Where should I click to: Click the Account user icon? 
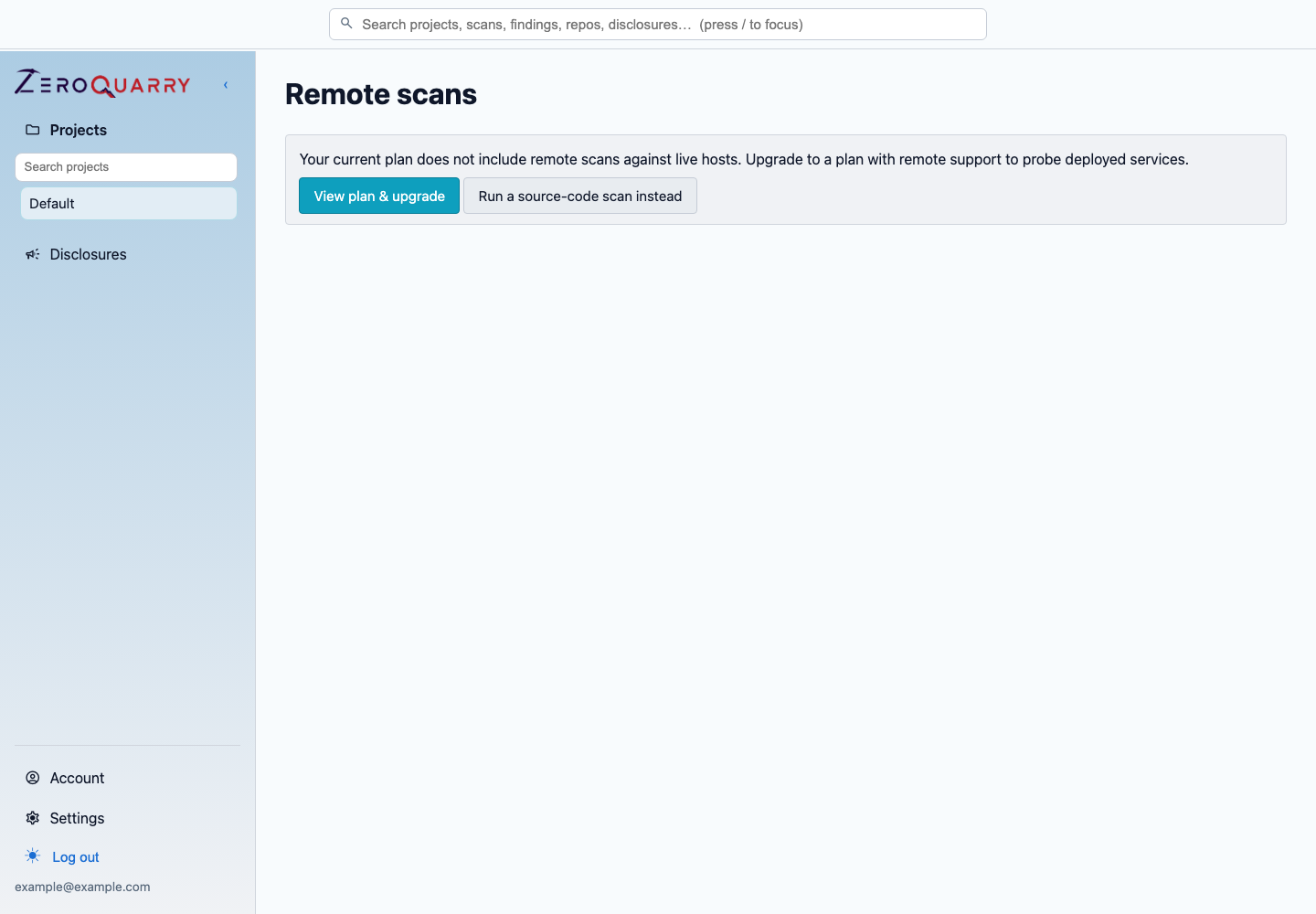(x=33, y=778)
